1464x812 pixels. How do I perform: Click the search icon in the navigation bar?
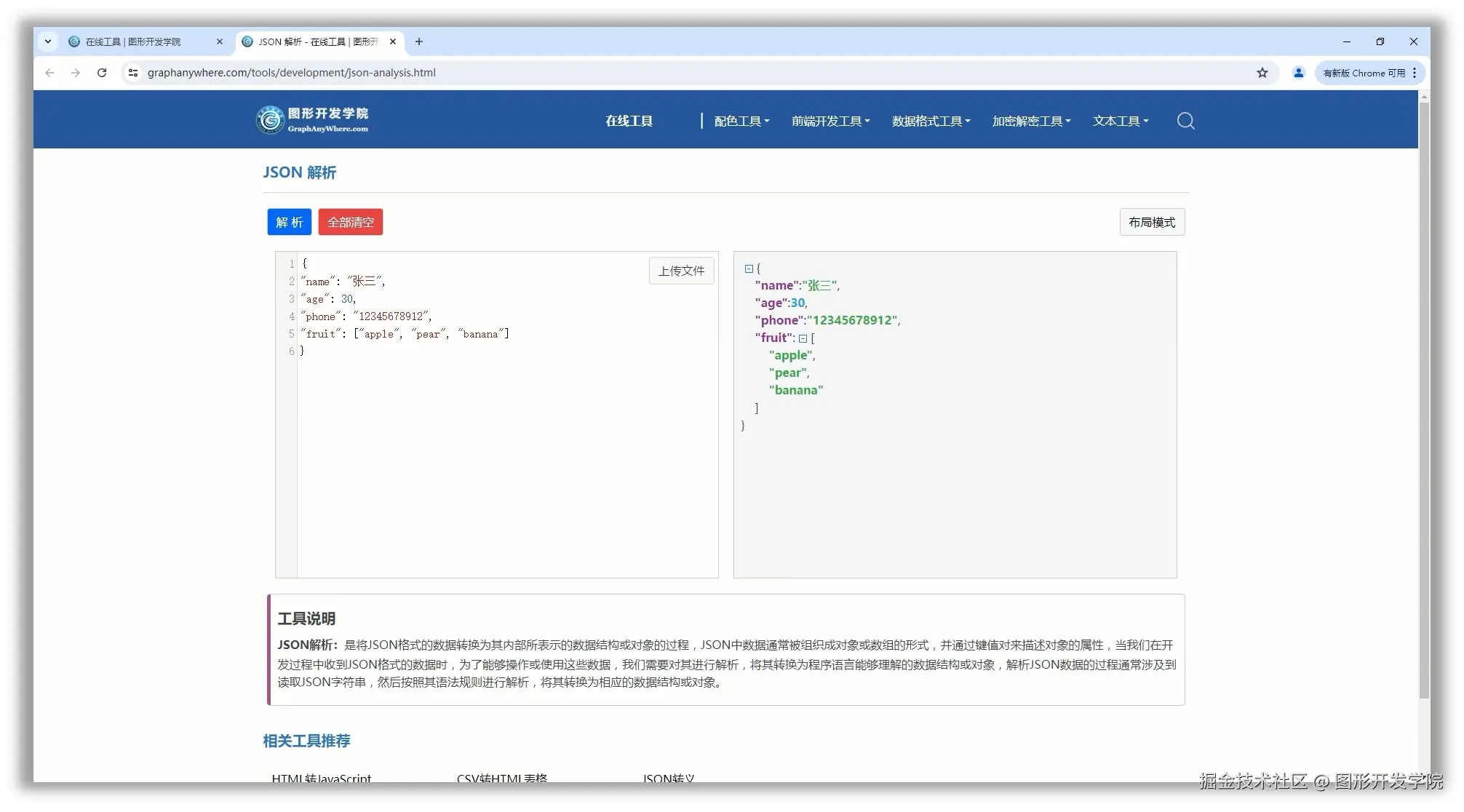[x=1185, y=121]
